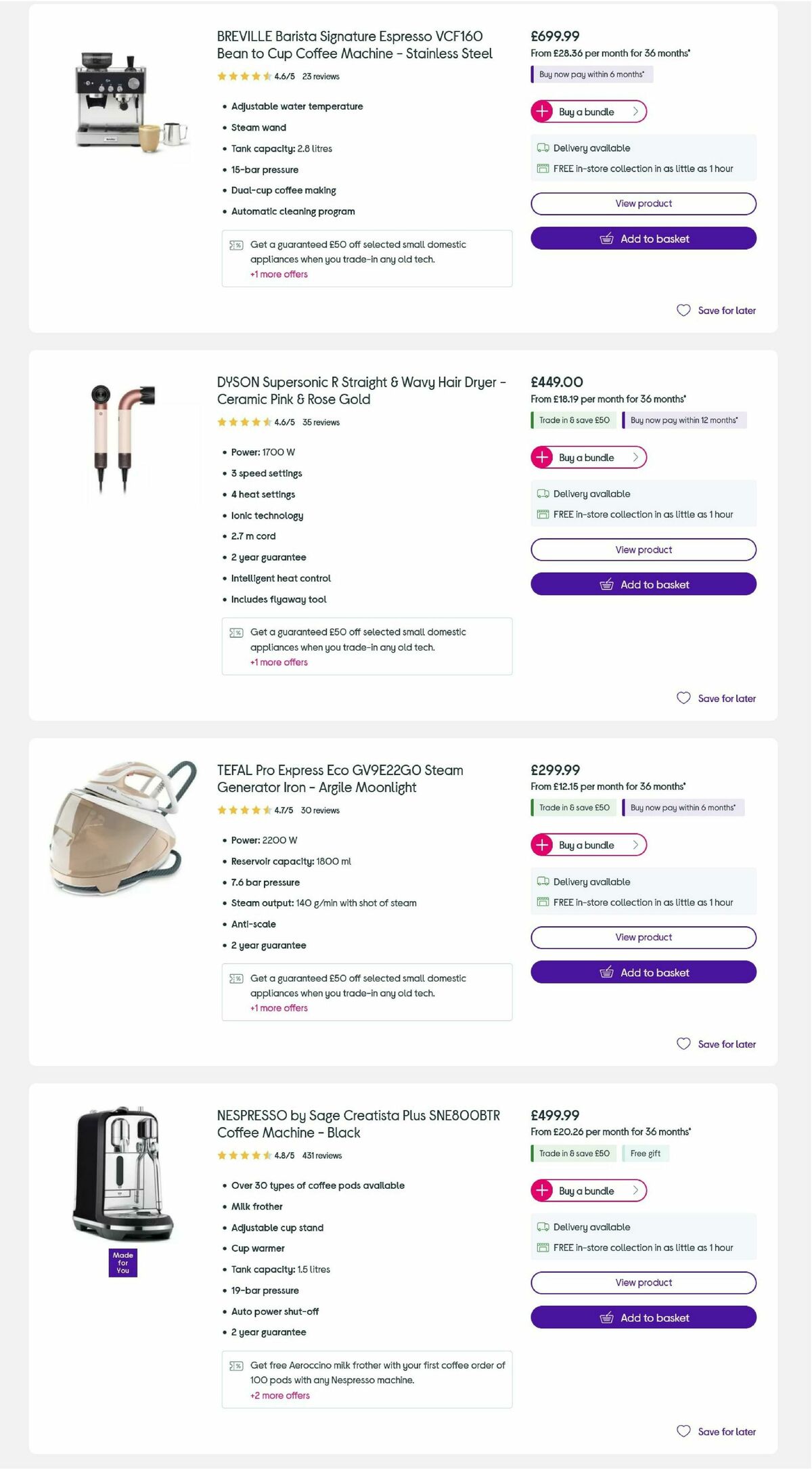Click the trade-in voucher icon in Tefal's offer box
The width and height of the screenshot is (812, 1469).
pos(235,978)
